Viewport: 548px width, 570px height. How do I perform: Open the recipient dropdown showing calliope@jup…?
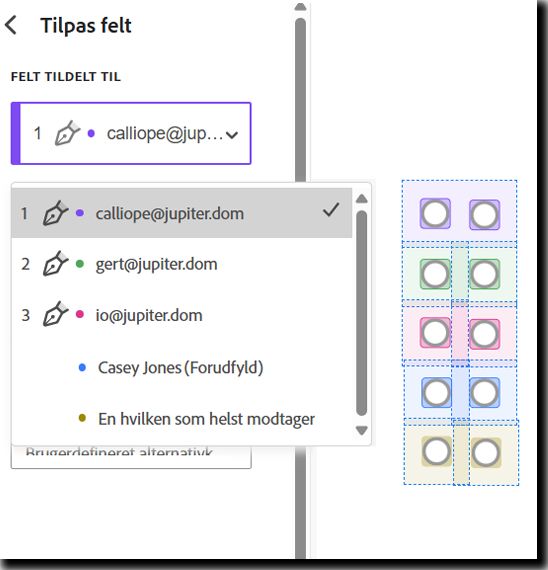pyautogui.click(x=131, y=133)
